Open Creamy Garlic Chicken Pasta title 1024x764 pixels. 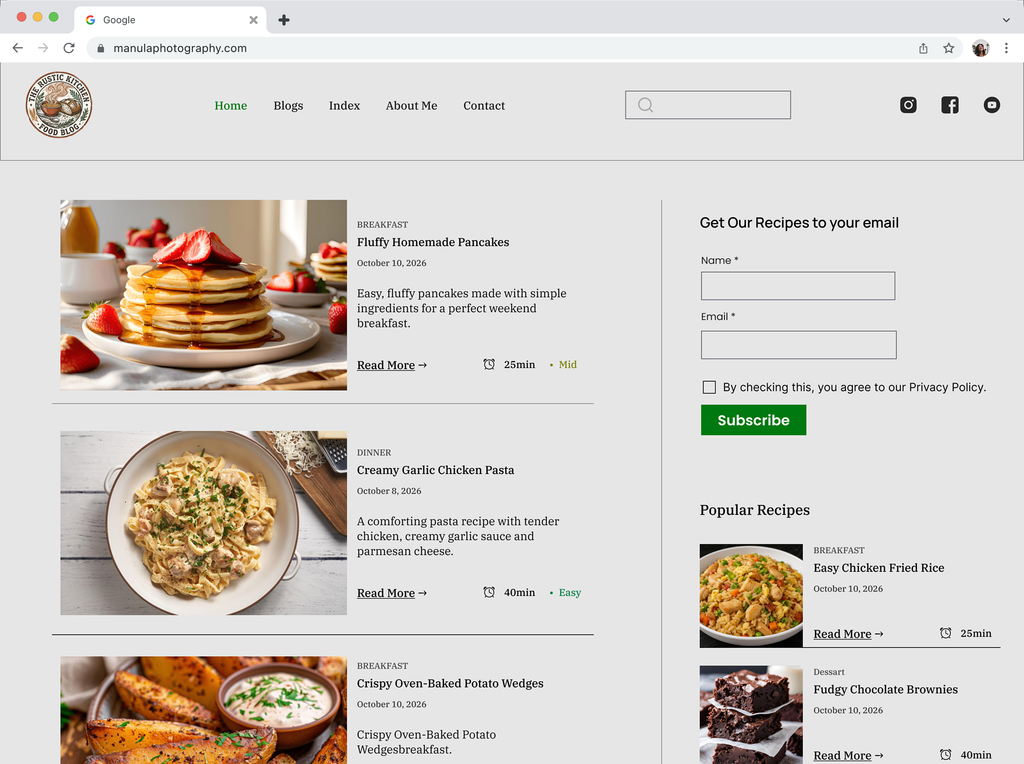coord(435,470)
